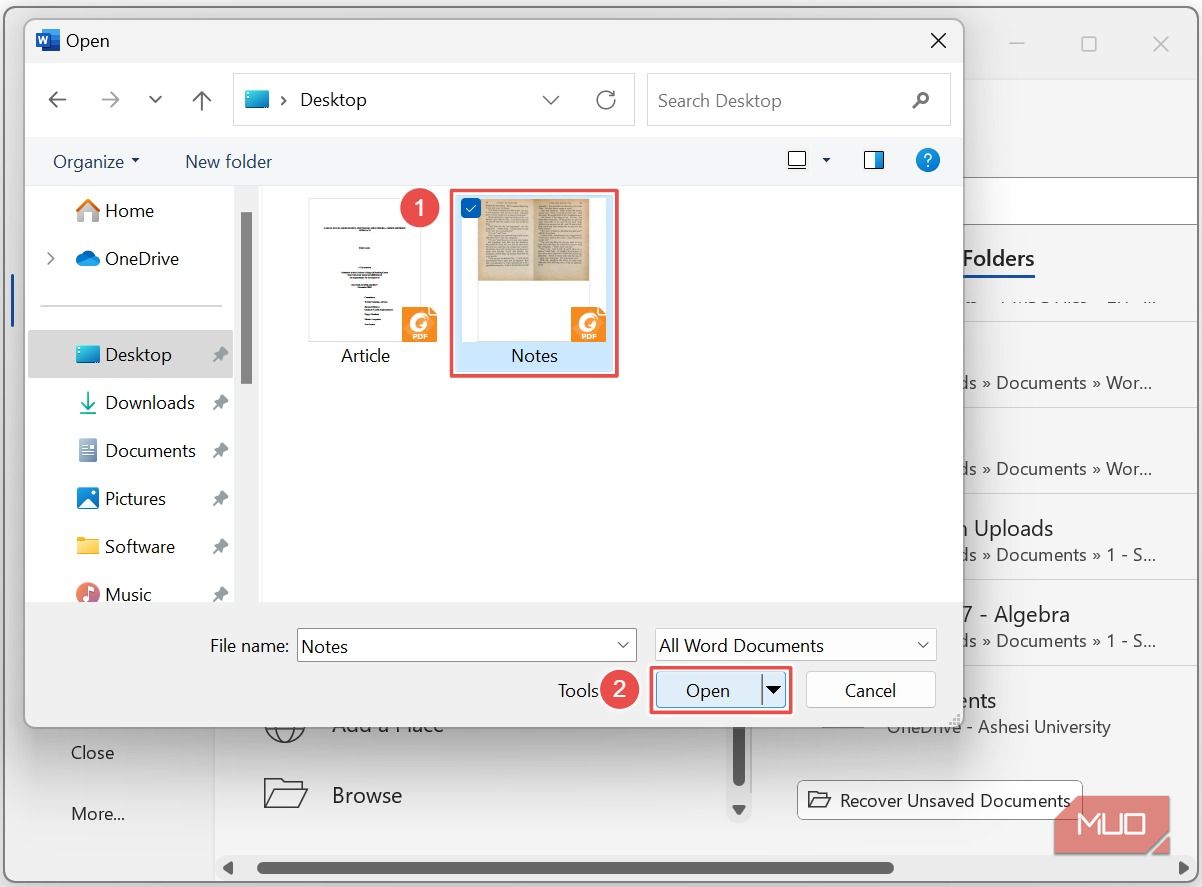Screen dimensions: 1202x887
Task: Refresh the Desktop folder view
Action: click(606, 100)
